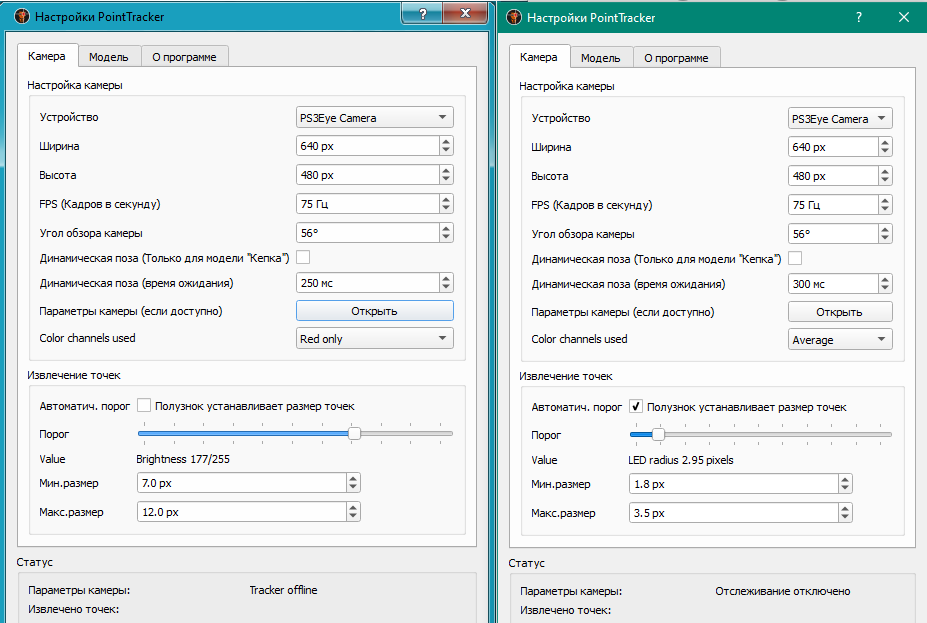Click the Открыть button above Red only
Screen dimensions: 927x623
point(374,311)
